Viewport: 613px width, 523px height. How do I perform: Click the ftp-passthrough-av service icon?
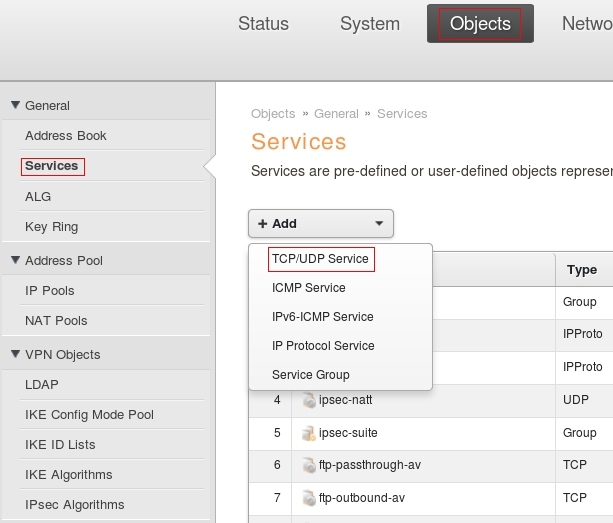(309, 465)
